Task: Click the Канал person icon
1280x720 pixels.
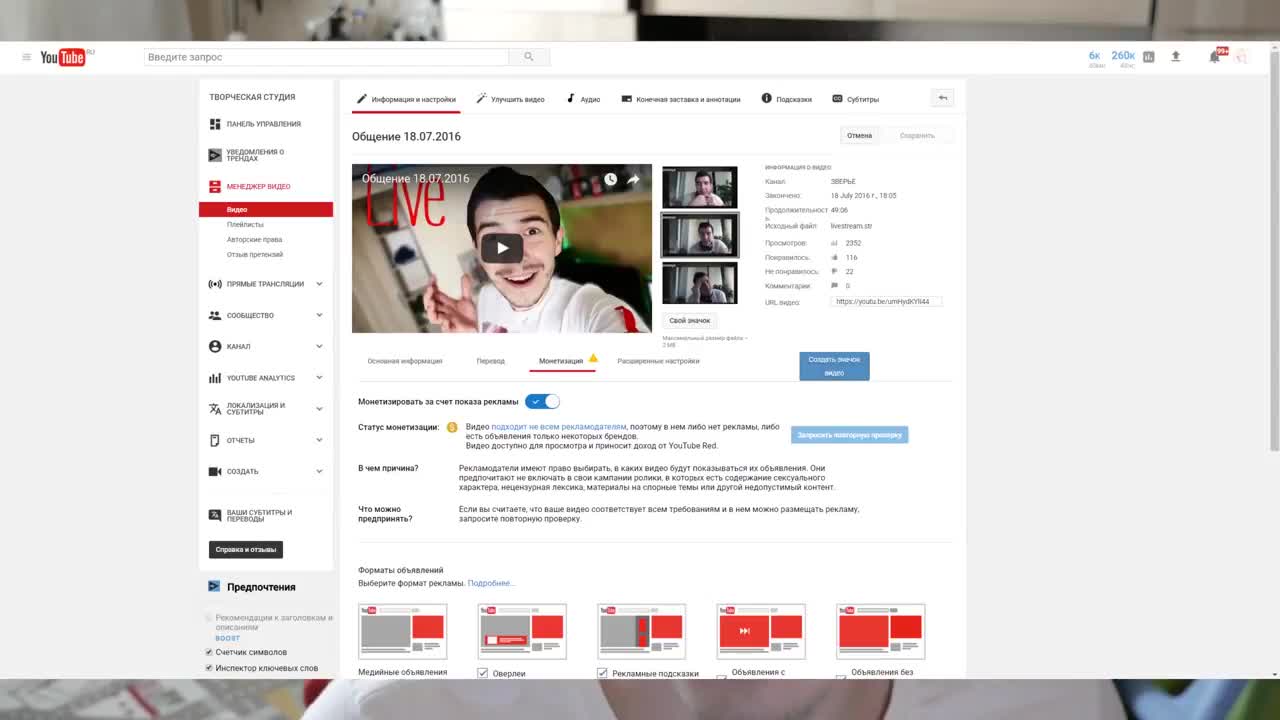Action: click(x=215, y=346)
